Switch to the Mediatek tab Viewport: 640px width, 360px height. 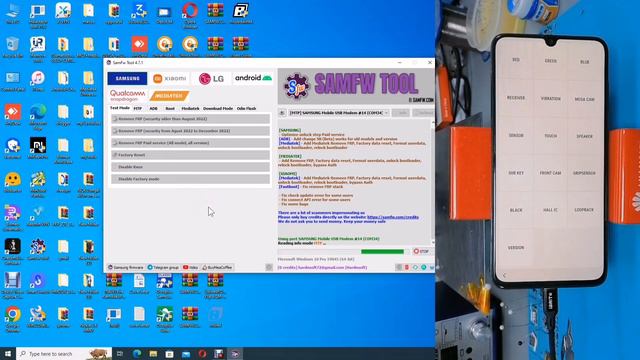pos(190,109)
